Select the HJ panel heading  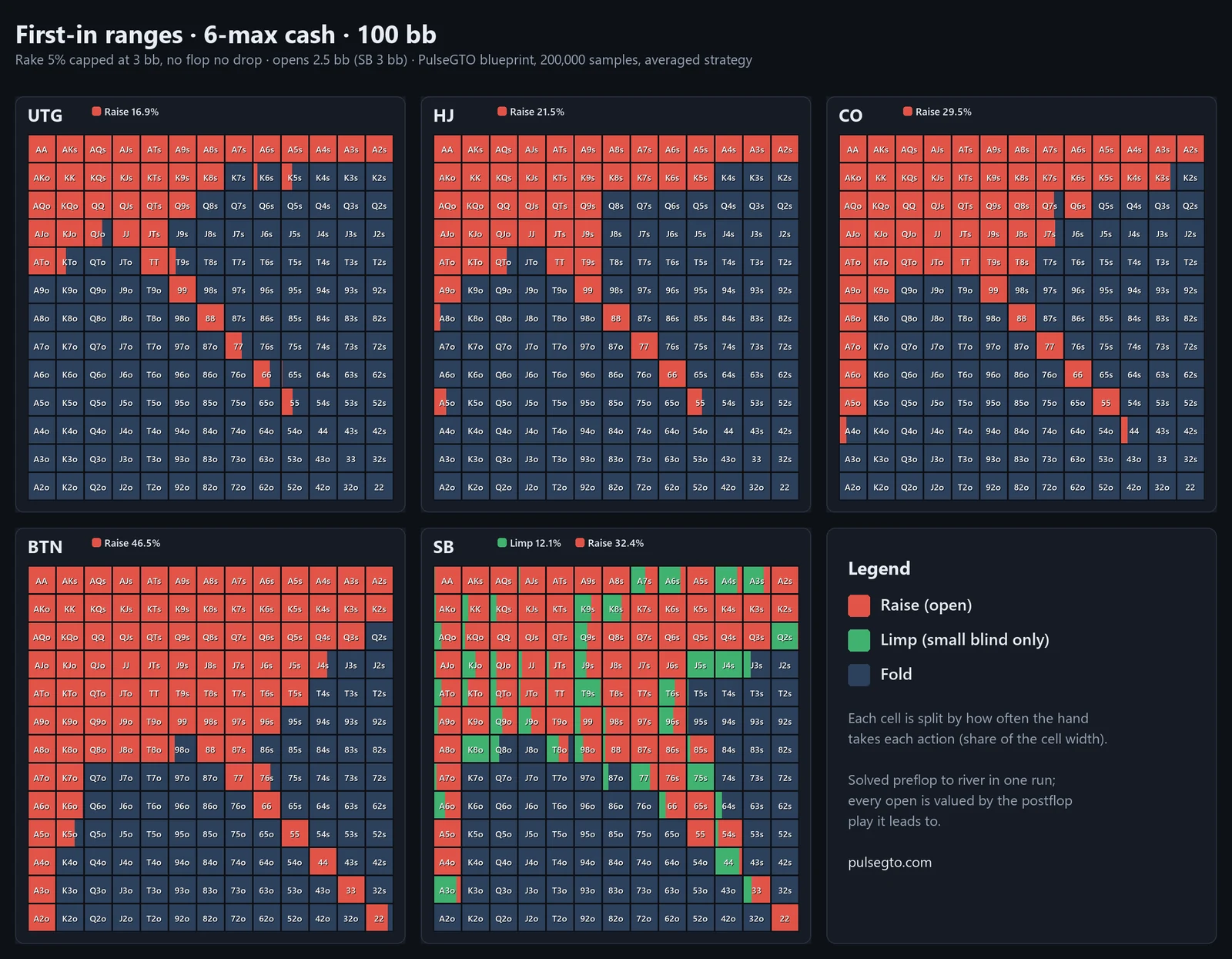[444, 116]
